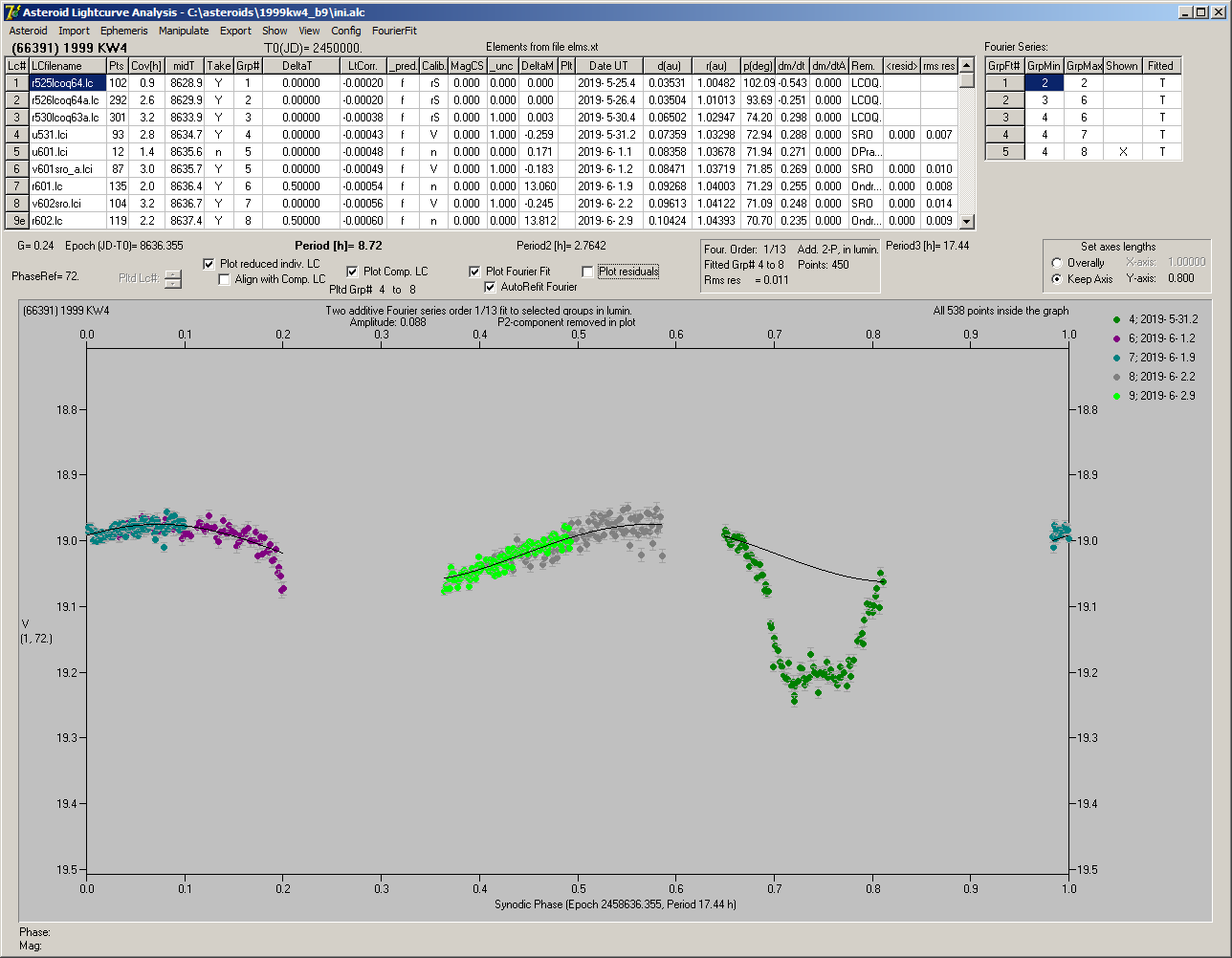Click the Period3 [h]= 17.44 label
Image resolution: width=1232 pixels, height=958 pixels.
click(x=927, y=246)
